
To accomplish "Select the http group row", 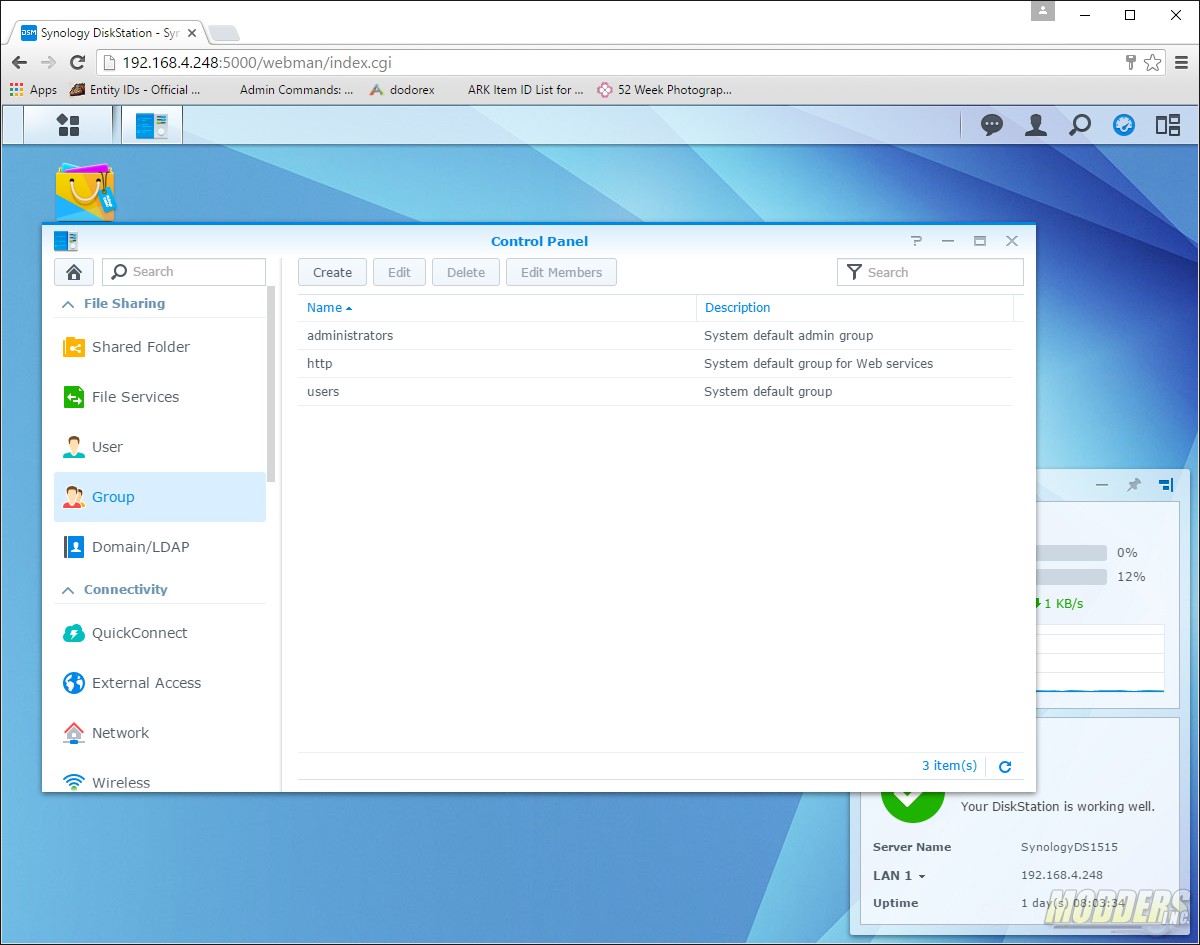I will point(655,364).
